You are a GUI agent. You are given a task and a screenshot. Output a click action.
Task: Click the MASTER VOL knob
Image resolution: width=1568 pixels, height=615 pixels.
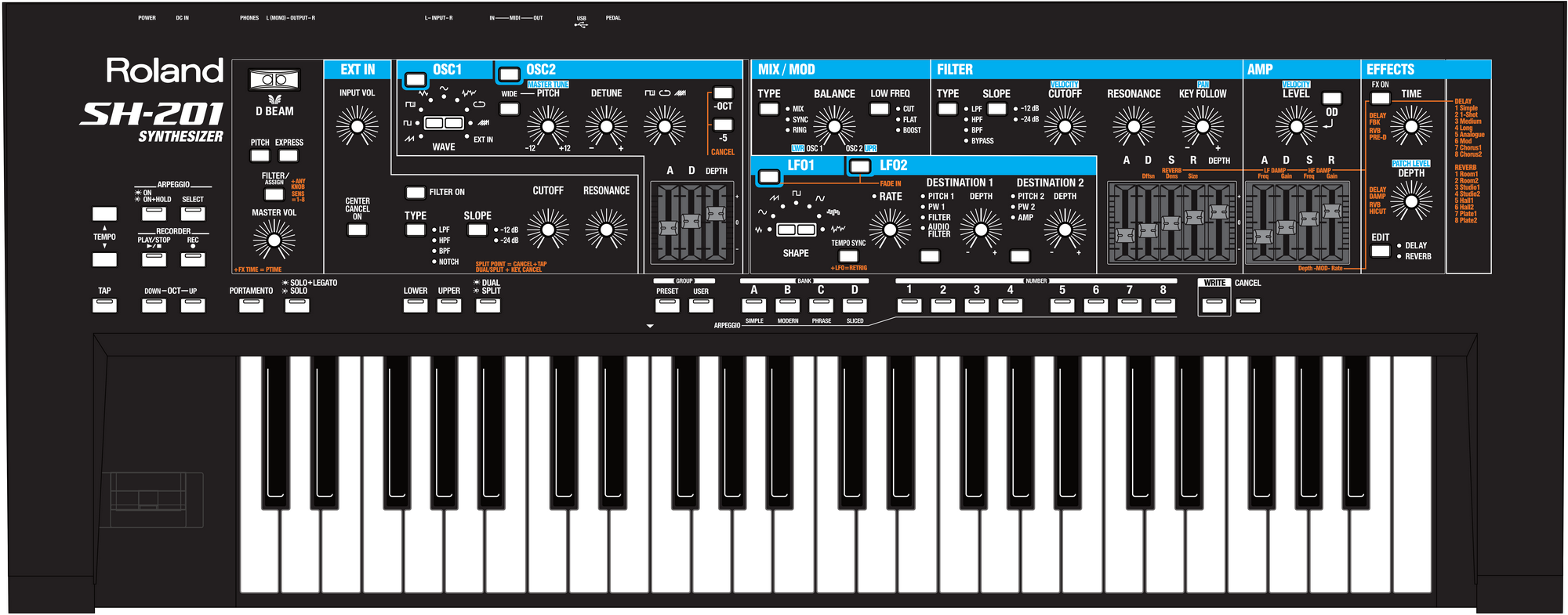(x=274, y=239)
